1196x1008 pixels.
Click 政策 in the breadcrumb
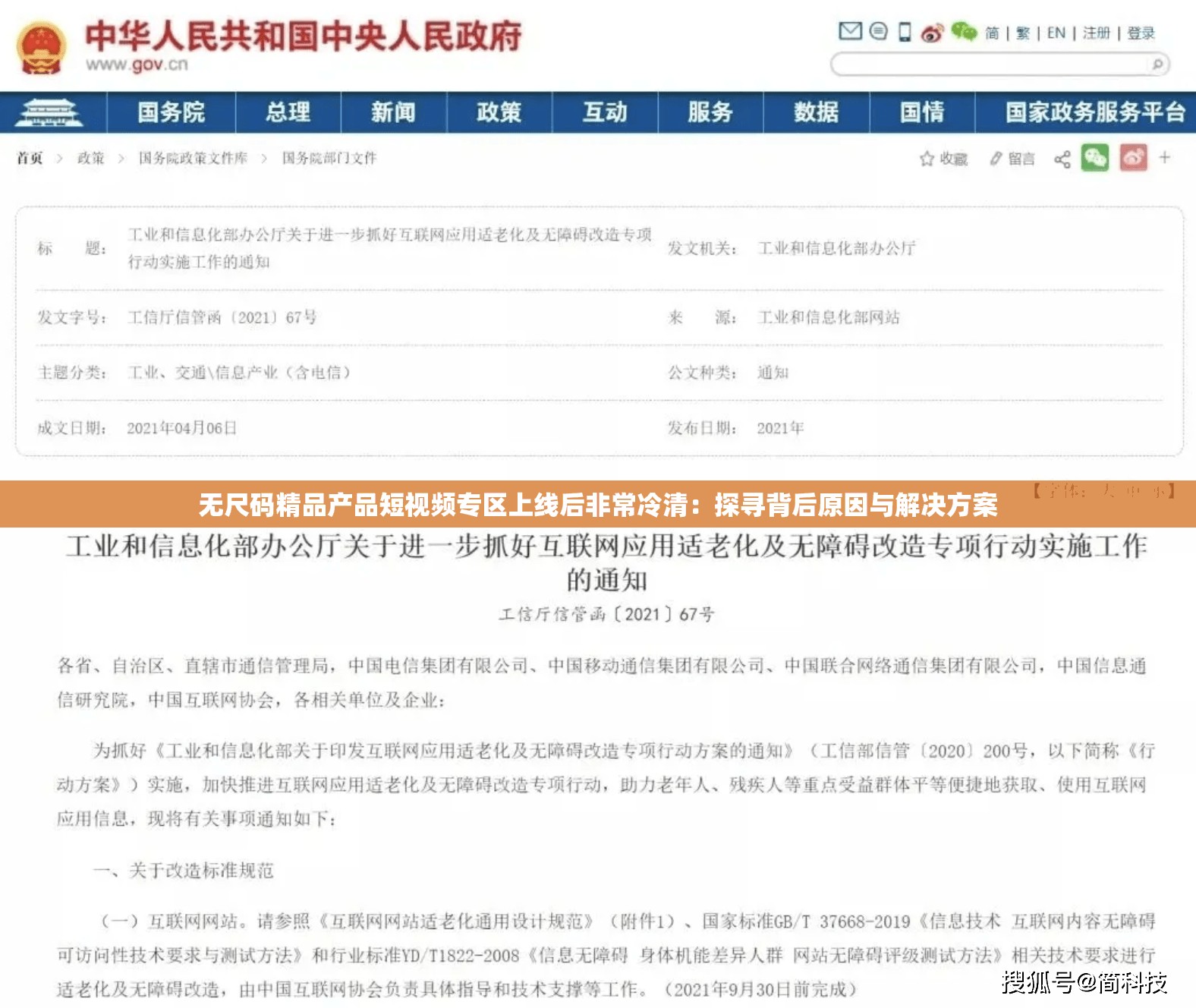[x=90, y=158]
